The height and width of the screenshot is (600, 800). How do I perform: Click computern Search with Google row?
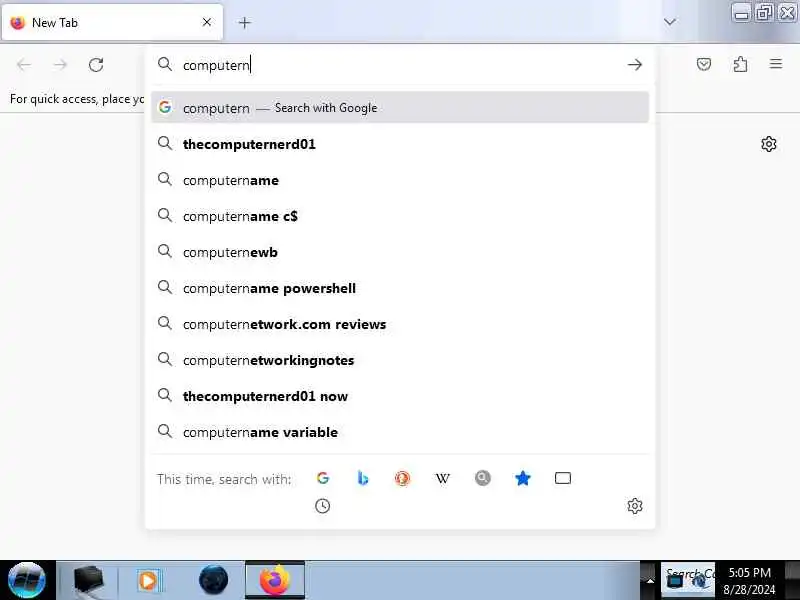400,108
